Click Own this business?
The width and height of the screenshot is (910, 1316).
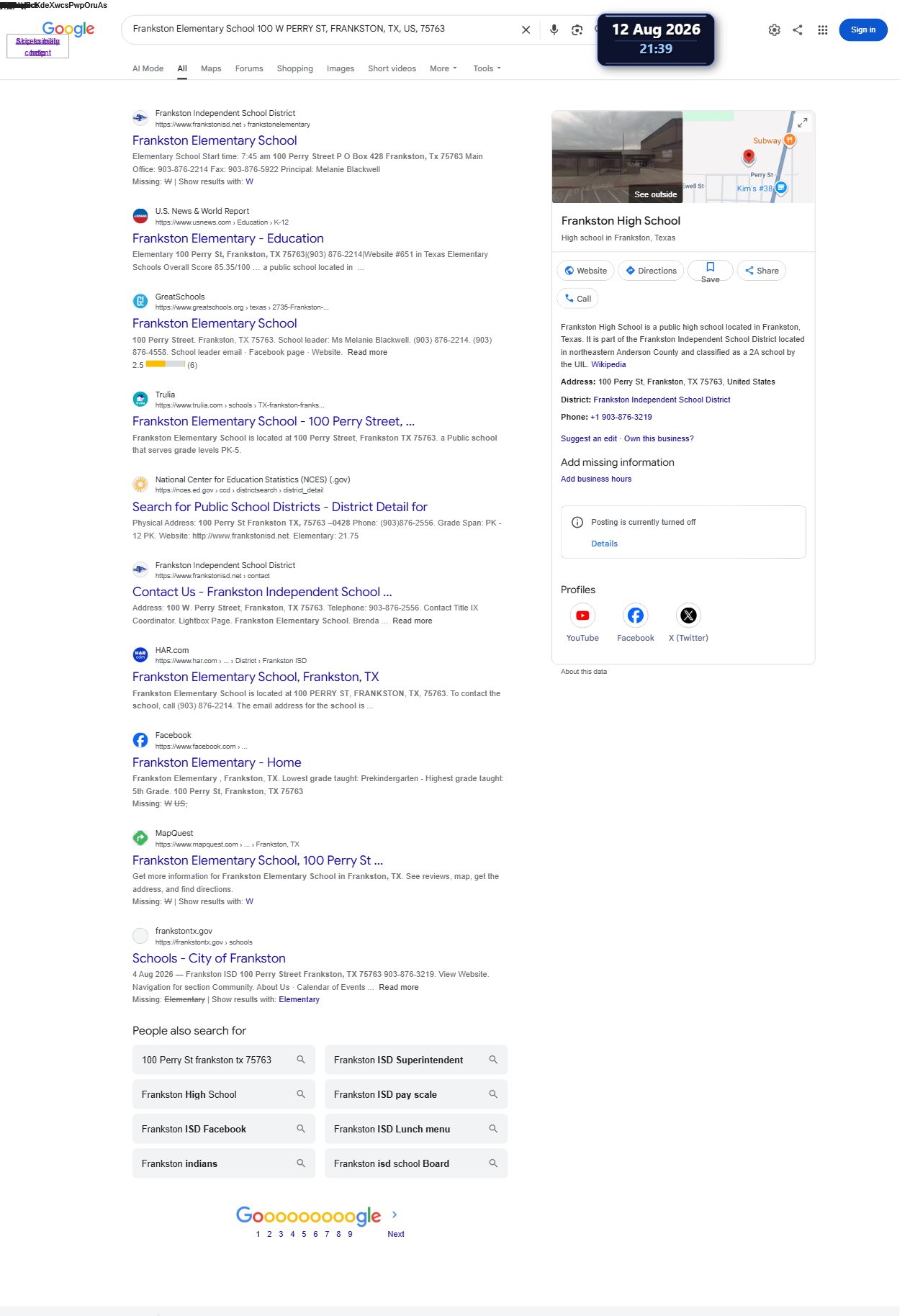659,438
